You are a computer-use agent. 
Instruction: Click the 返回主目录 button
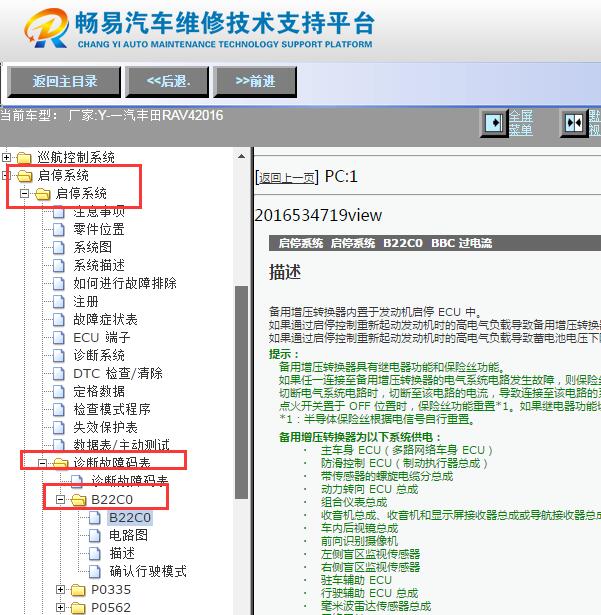click(64, 82)
